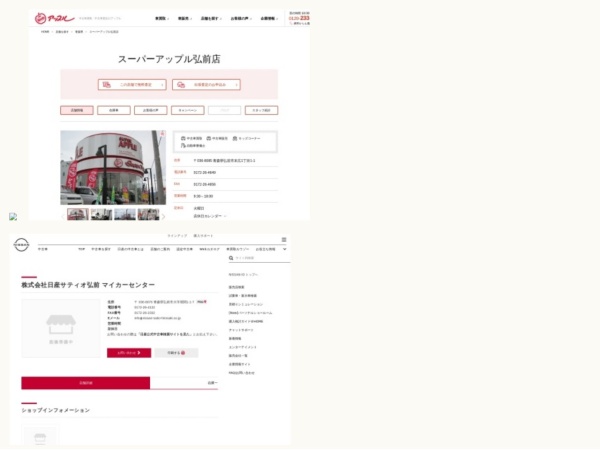
Task: Click the car icon on the free appraisal button
Action: pyautogui.click(x=107, y=85)
